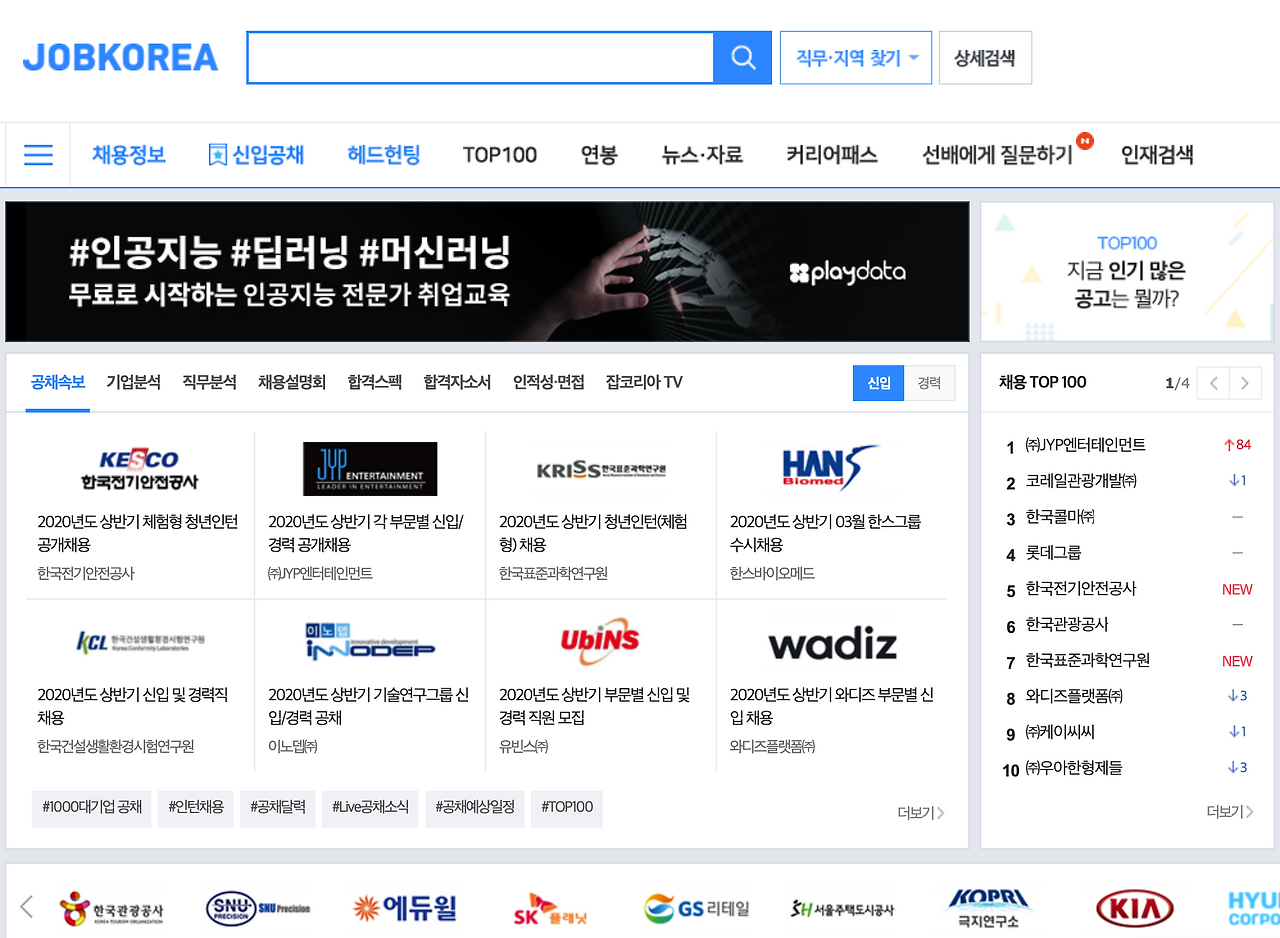Switch to the 합격스펙 tab

[375, 382]
